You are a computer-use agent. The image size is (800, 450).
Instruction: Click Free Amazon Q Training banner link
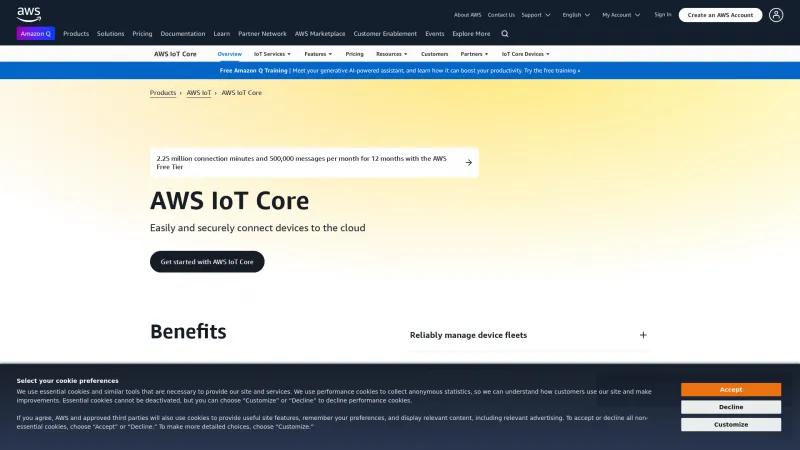click(400, 71)
